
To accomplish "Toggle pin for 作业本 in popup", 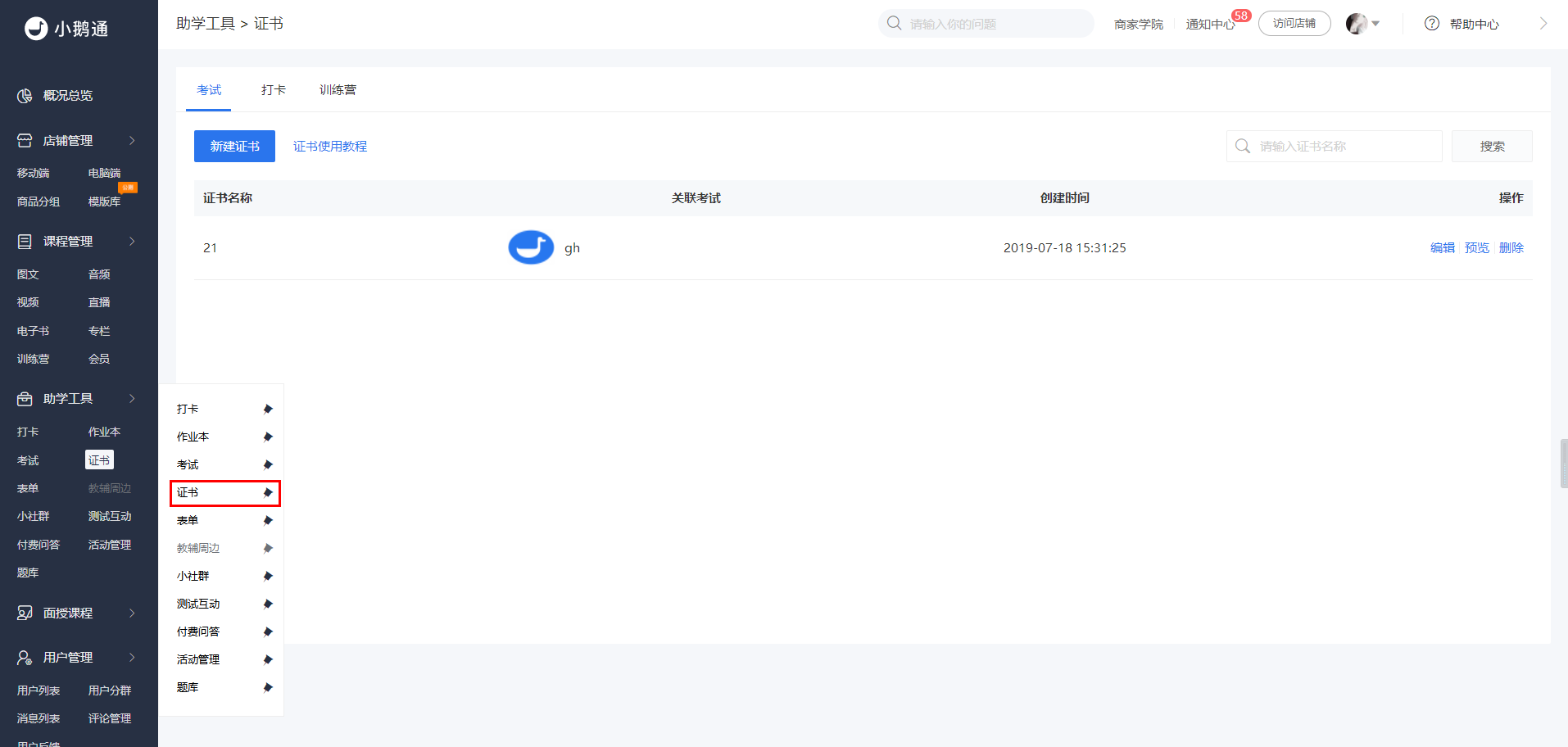I will (268, 437).
